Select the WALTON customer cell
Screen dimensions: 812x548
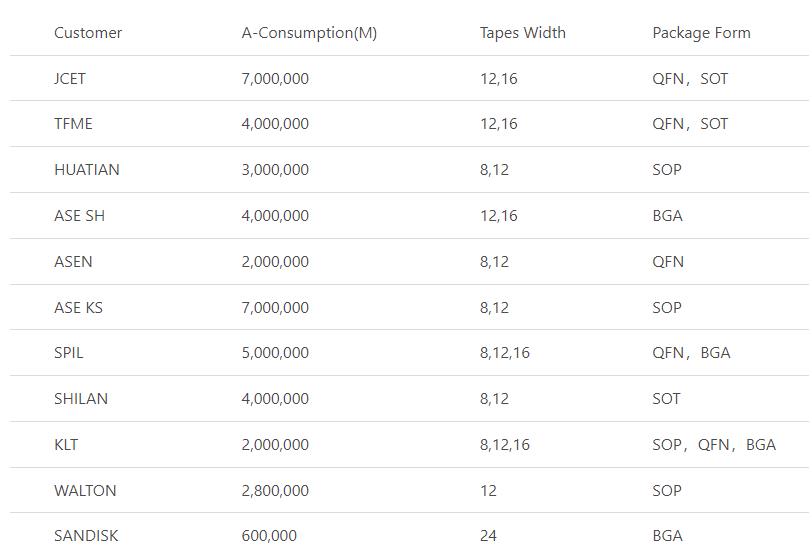[85, 491]
